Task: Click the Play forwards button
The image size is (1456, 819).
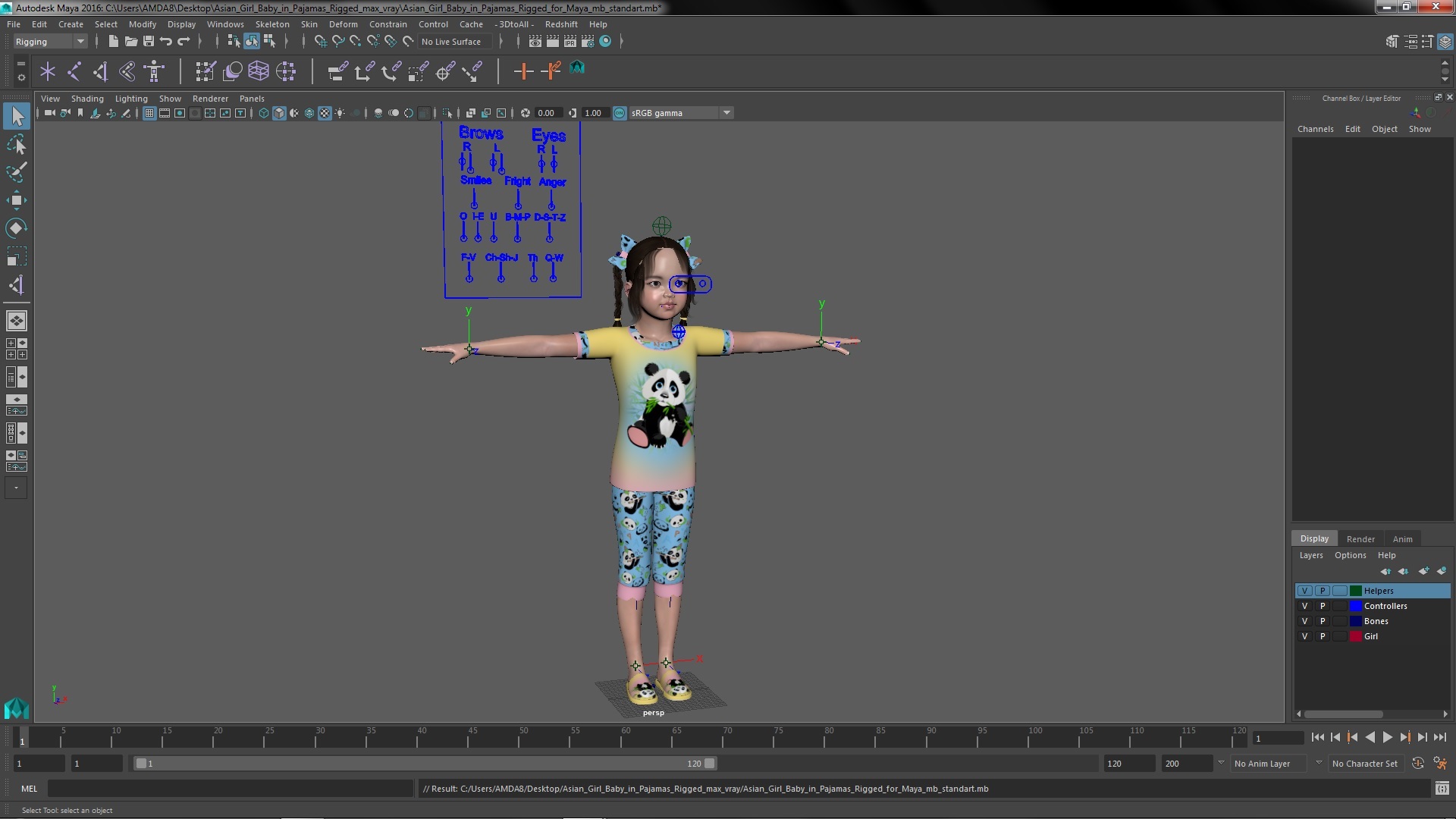Action: tap(1387, 737)
